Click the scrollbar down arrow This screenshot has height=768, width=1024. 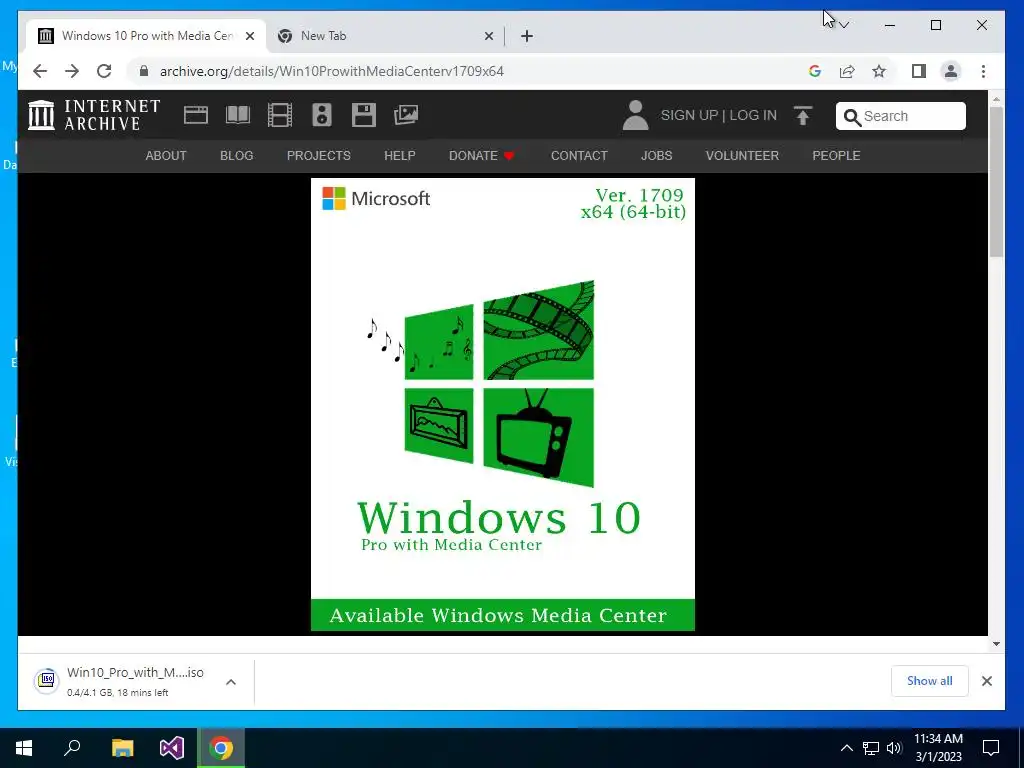(996, 644)
